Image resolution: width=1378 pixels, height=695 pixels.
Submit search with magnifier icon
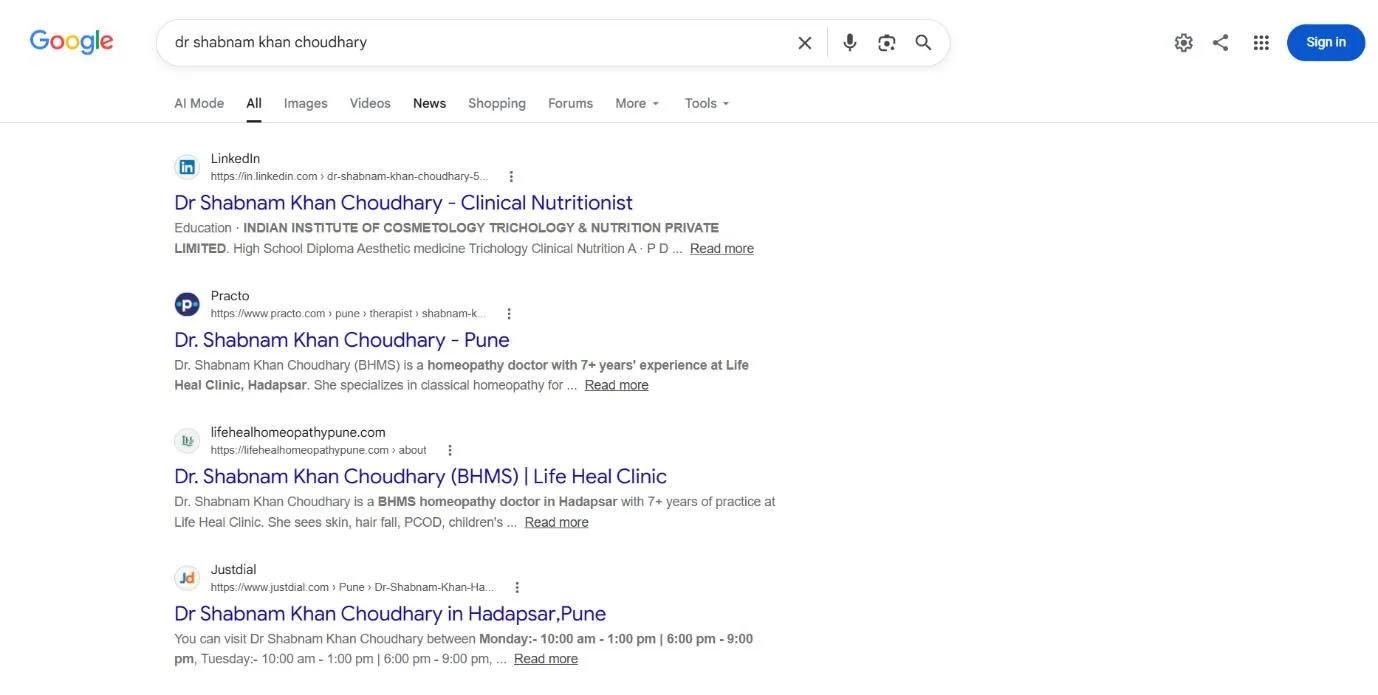pos(923,43)
